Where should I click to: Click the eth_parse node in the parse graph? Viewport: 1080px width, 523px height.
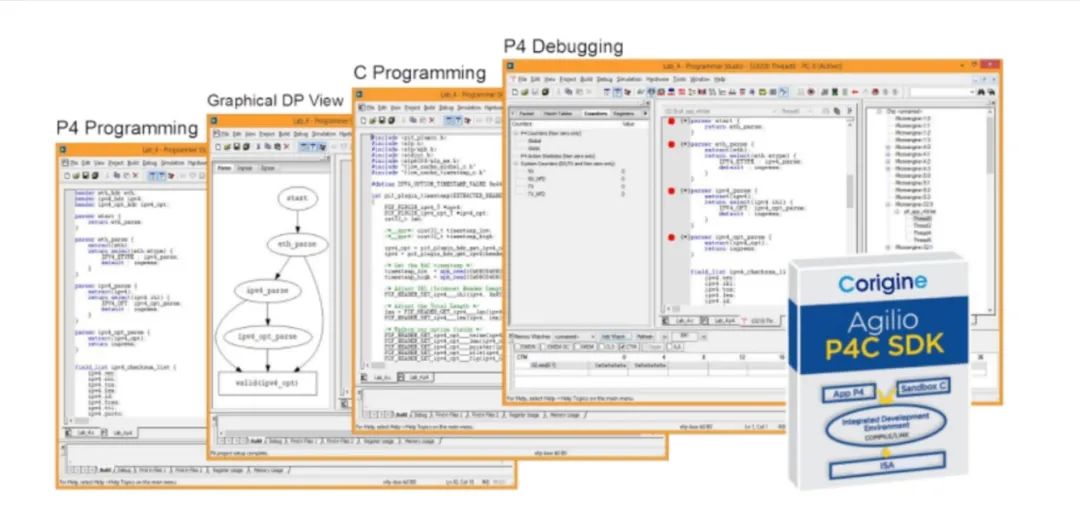[x=297, y=244]
